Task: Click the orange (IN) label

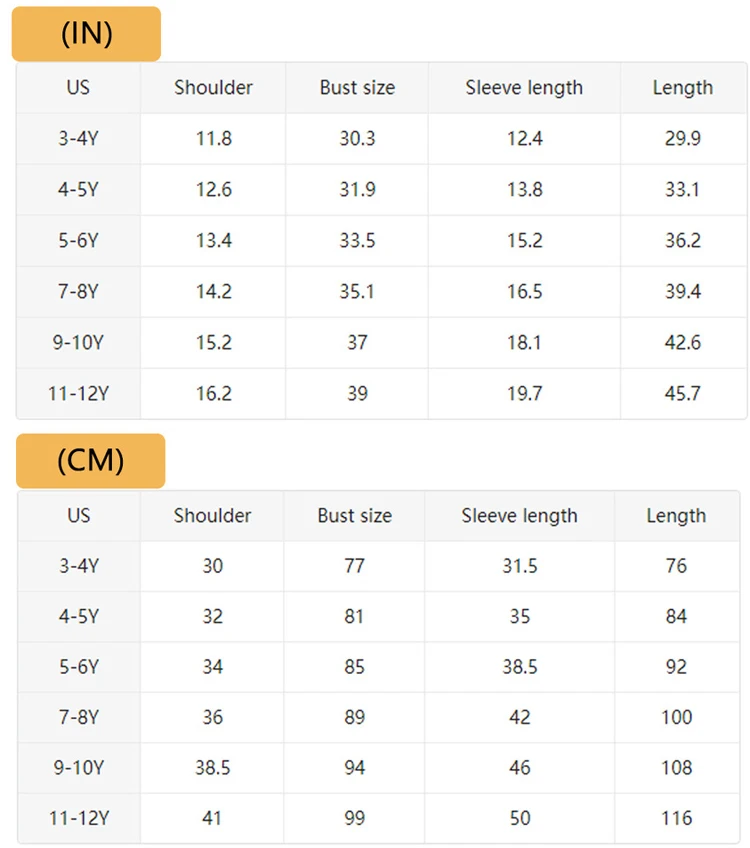Action: click(86, 34)
